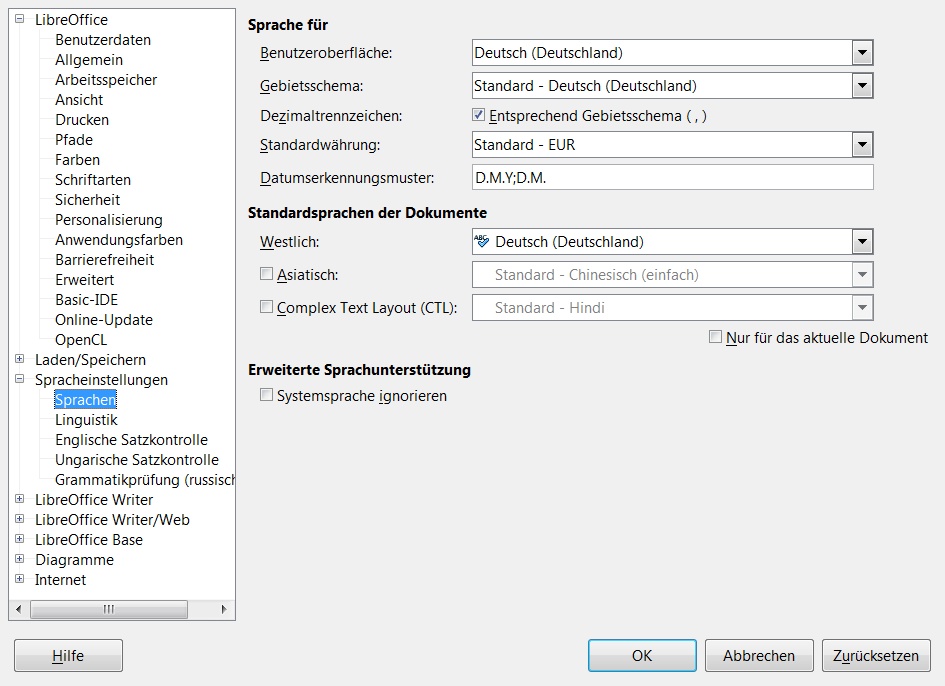Click the LibreOffice Writer label
The height and width of the screenshot is (686, 945).
[94, 499]
